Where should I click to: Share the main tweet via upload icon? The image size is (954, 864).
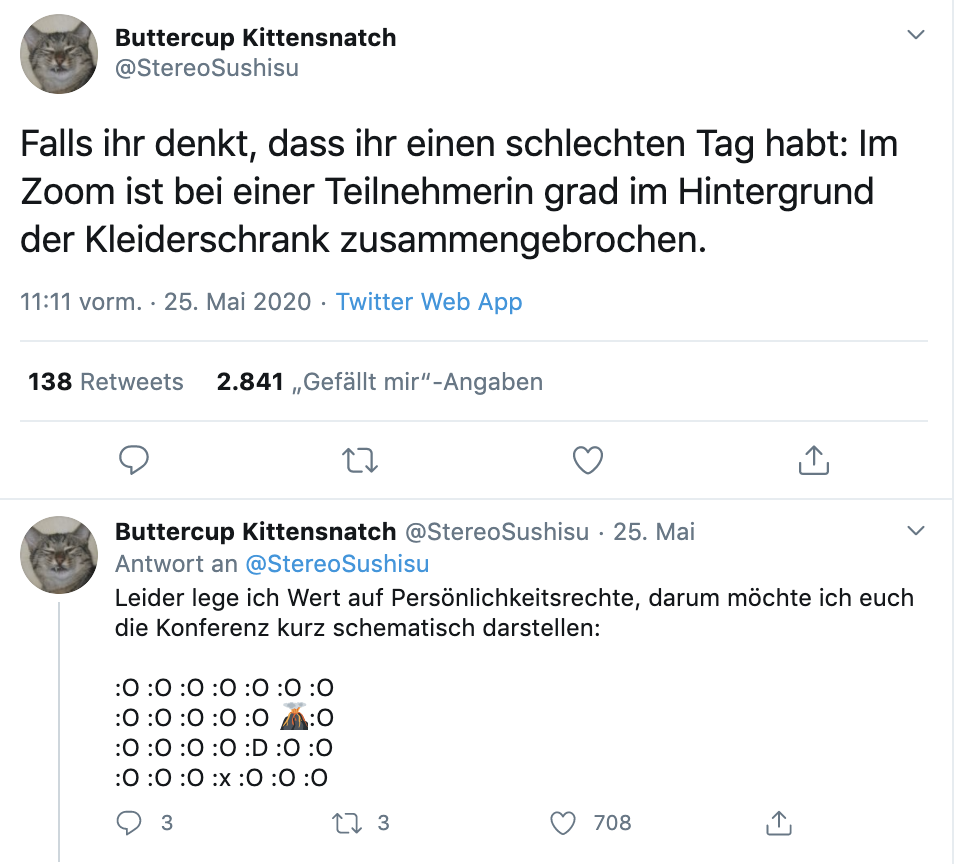point(814,460)
